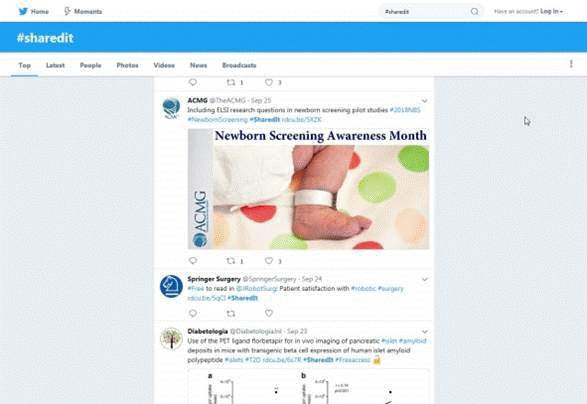Like icon on the topmost cut-off tweet
This screenshot has height=404, width=587.
269,82
